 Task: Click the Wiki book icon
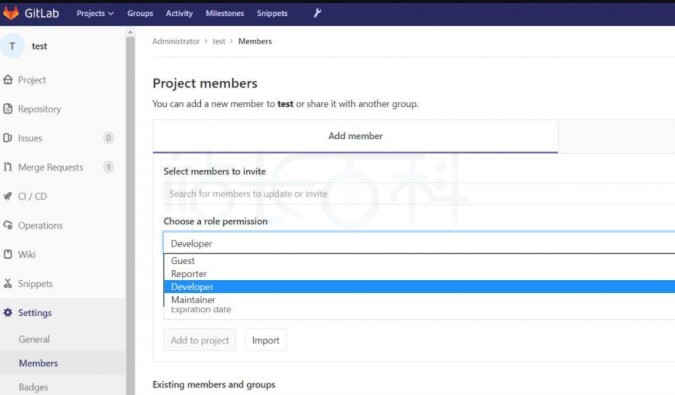pyautogui.click(x=8, y=254)
